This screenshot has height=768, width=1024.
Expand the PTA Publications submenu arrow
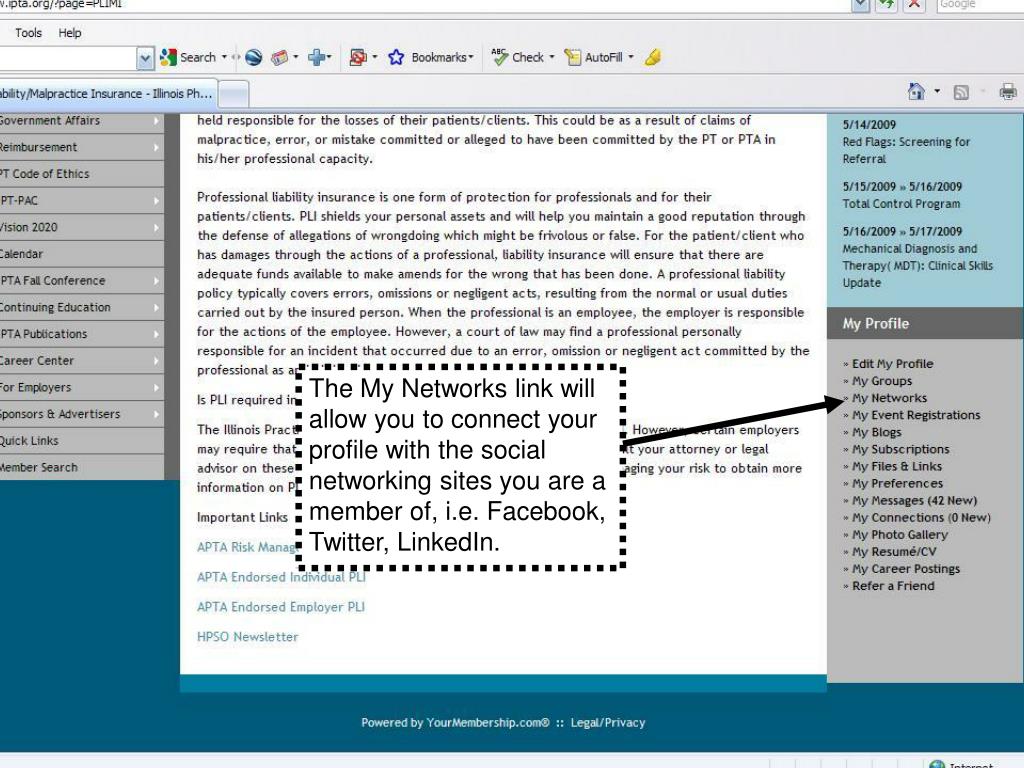[x=156, y=334]
